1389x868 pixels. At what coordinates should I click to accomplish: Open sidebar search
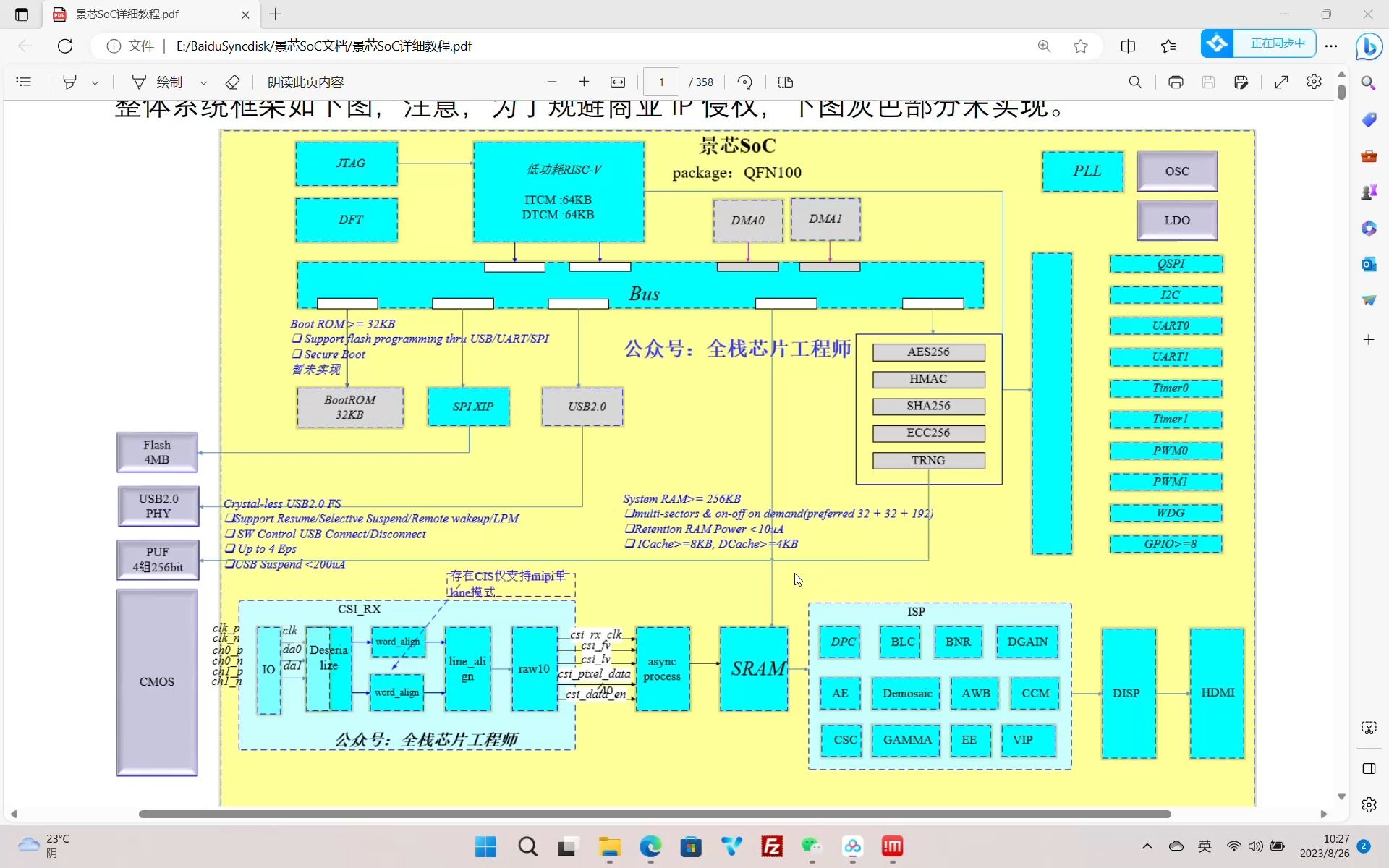click(x=1369, y=83)
